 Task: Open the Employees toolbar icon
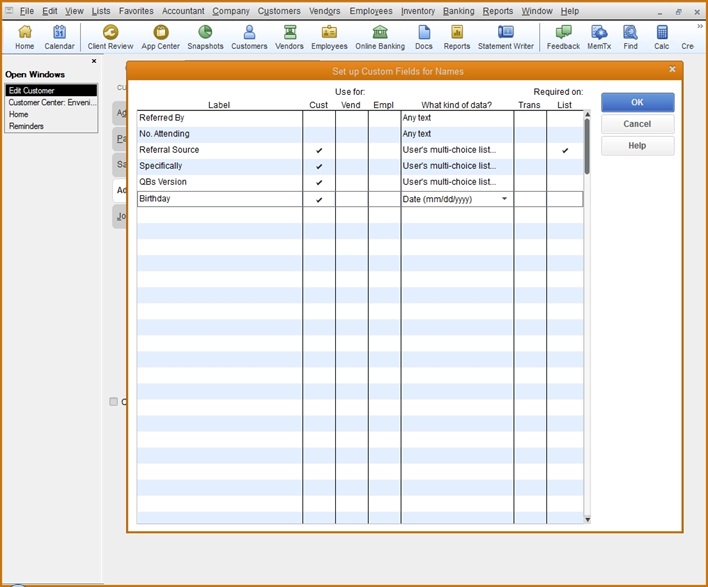tap(329, 37)
